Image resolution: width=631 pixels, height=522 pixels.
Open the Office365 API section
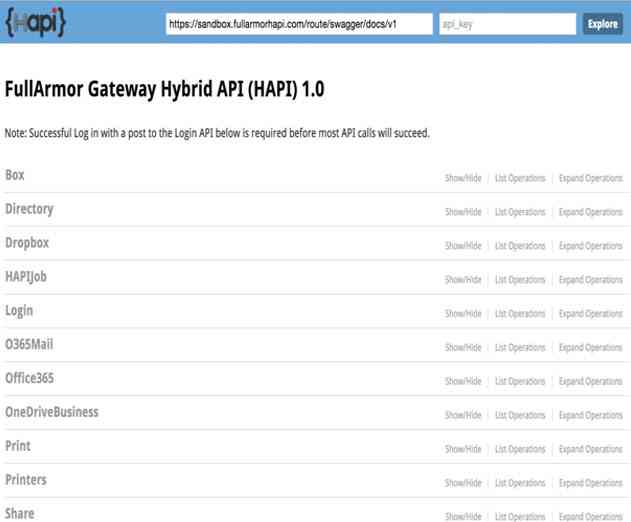[x=29, y=378]
